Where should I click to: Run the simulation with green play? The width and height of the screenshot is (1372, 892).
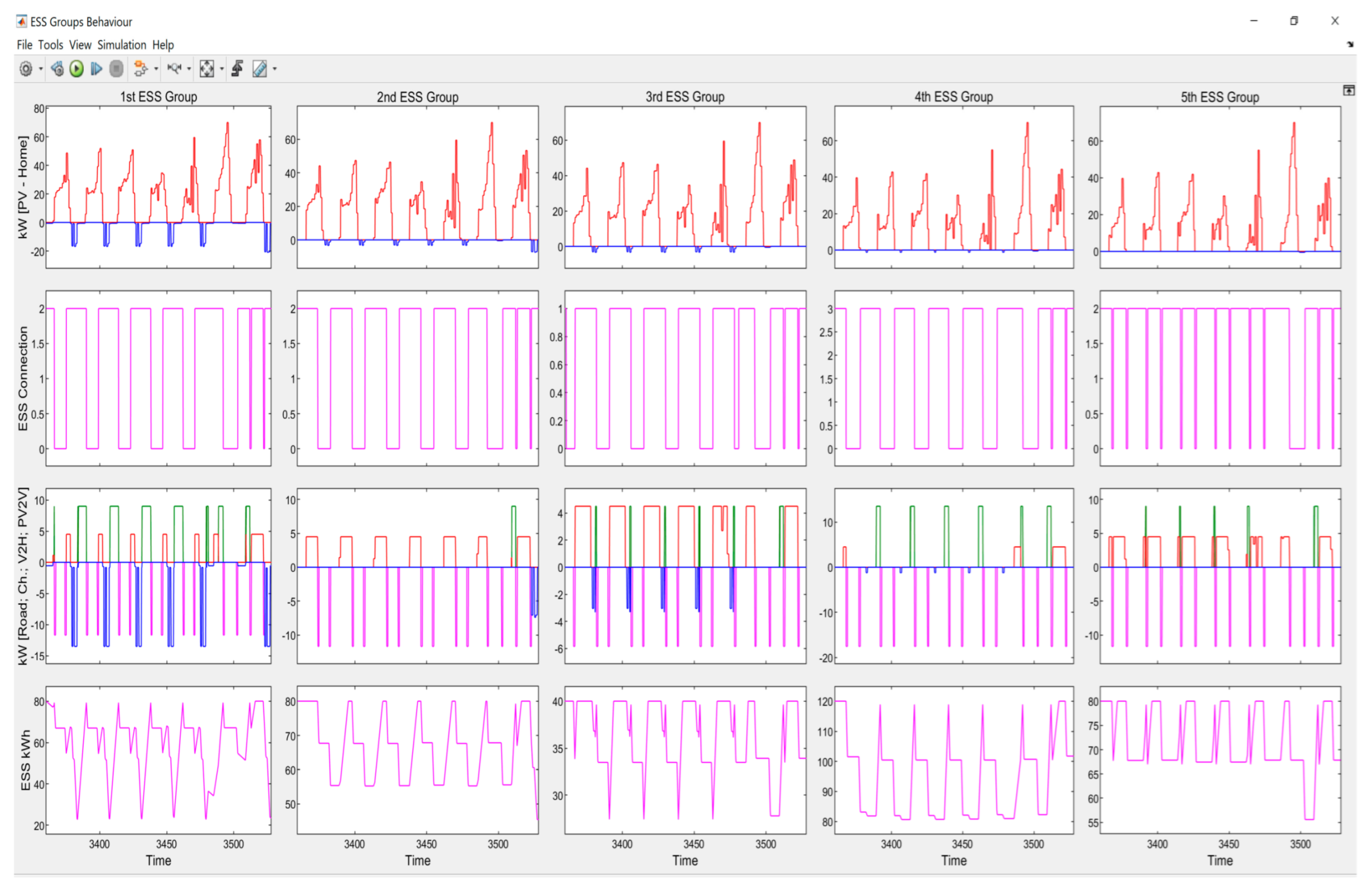point(76,69)
